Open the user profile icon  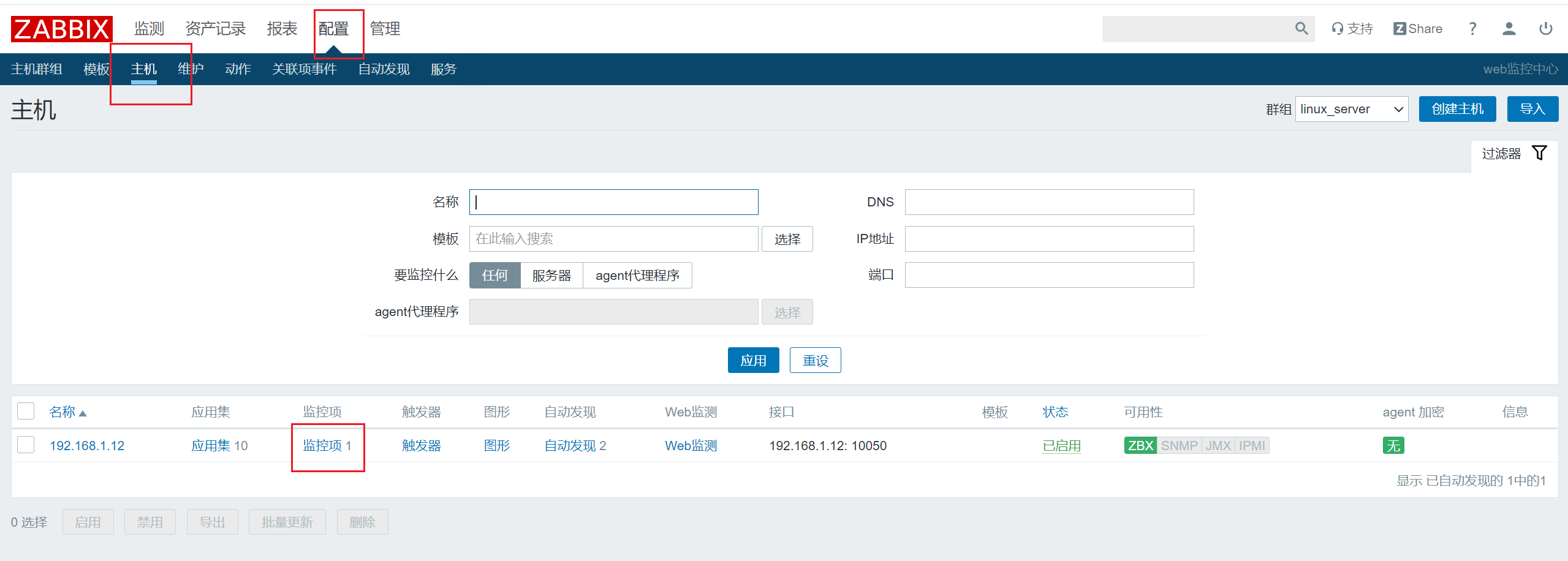coord(1509,29)
